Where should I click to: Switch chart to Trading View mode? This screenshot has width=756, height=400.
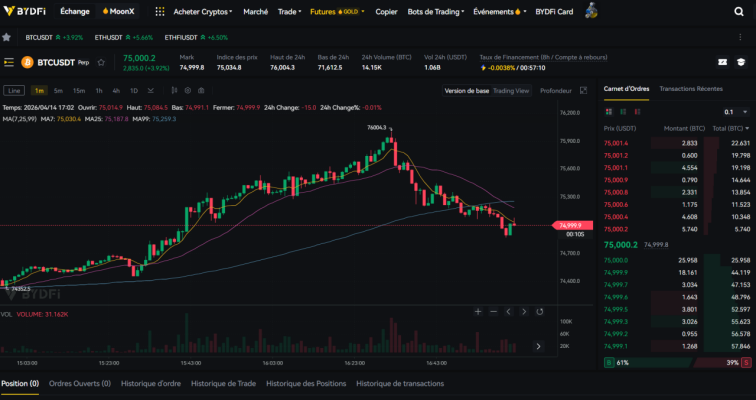(x=511, y=91)
